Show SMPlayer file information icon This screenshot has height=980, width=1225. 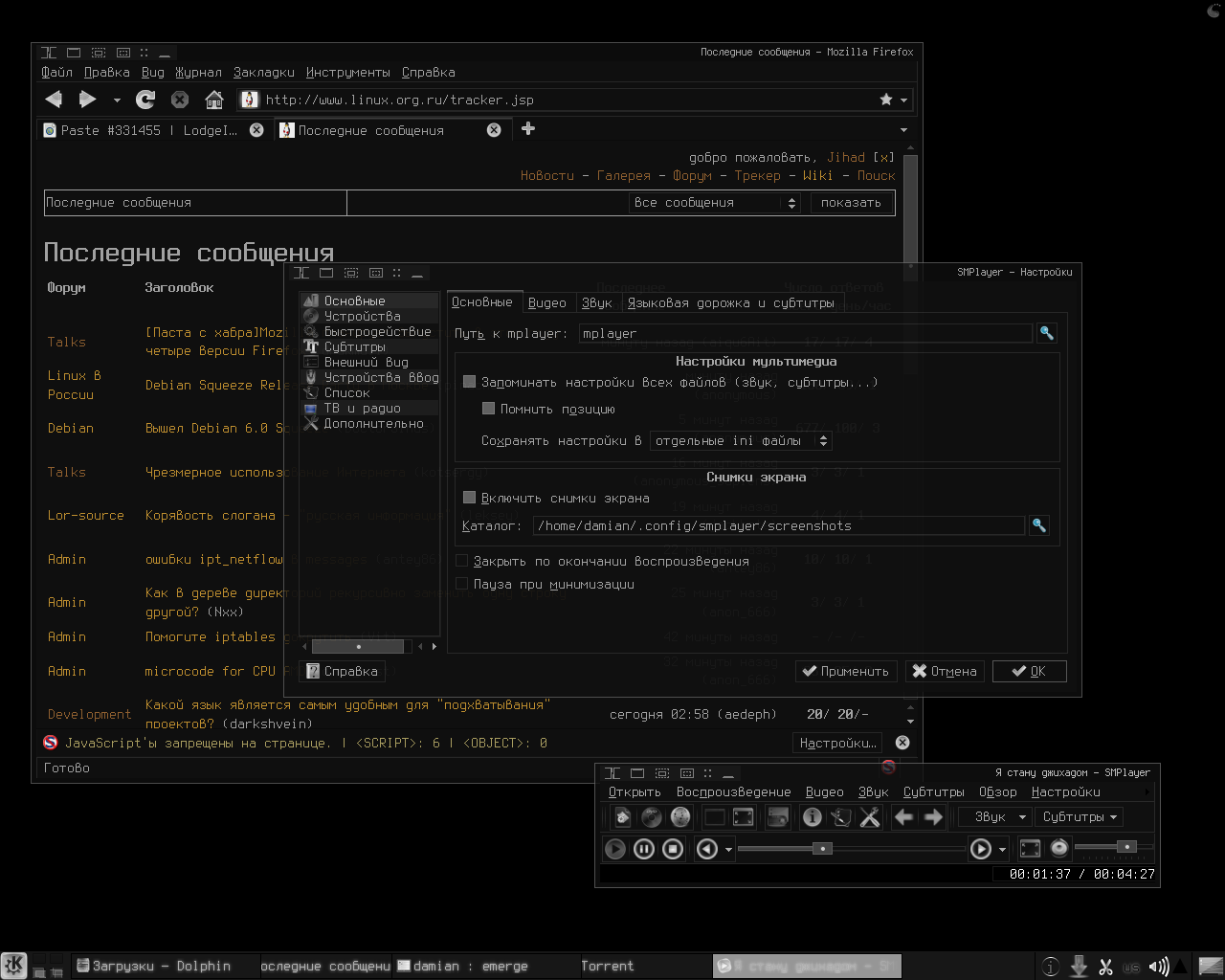pos(812,816)
